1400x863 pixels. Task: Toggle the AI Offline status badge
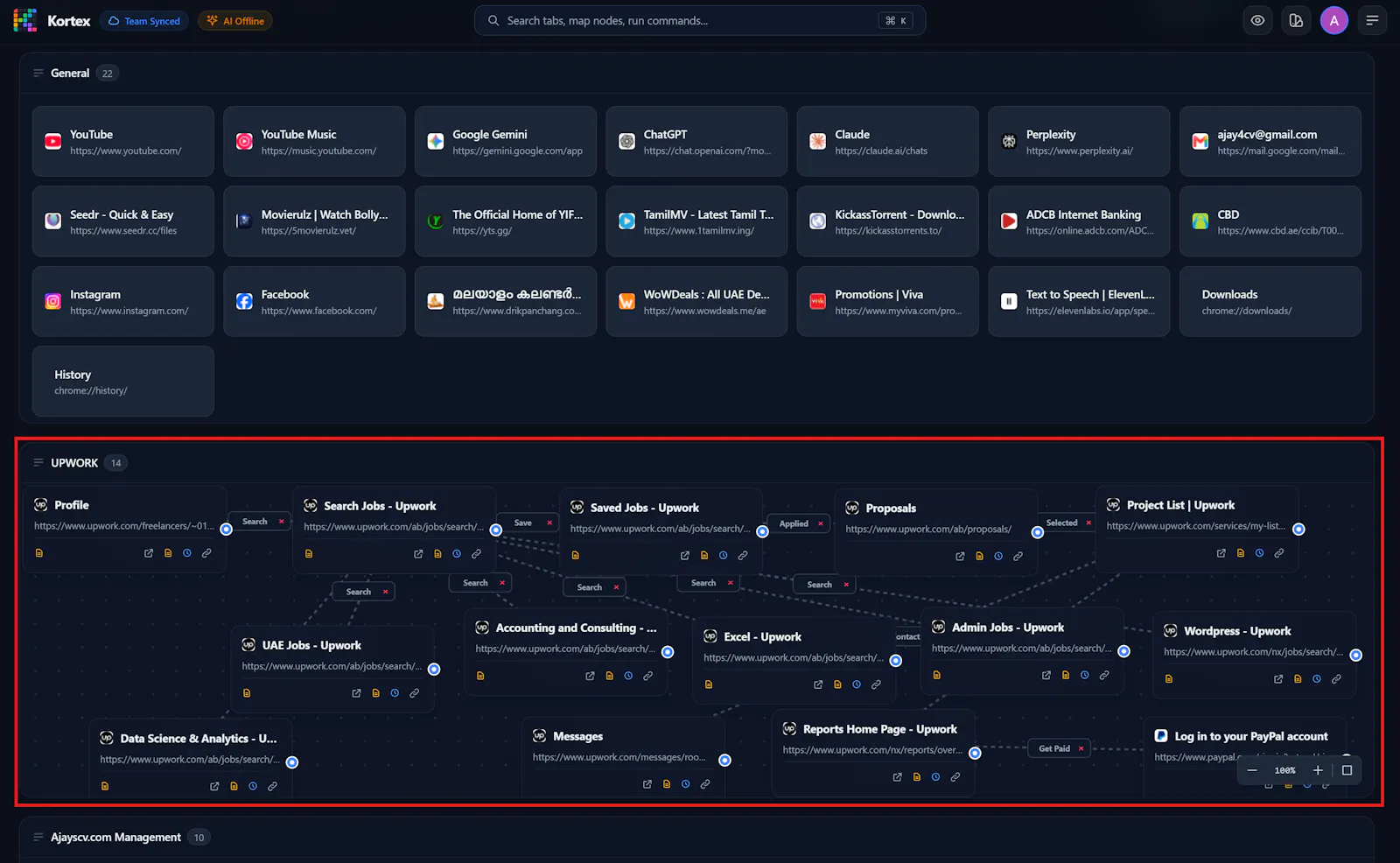(235, 21)
